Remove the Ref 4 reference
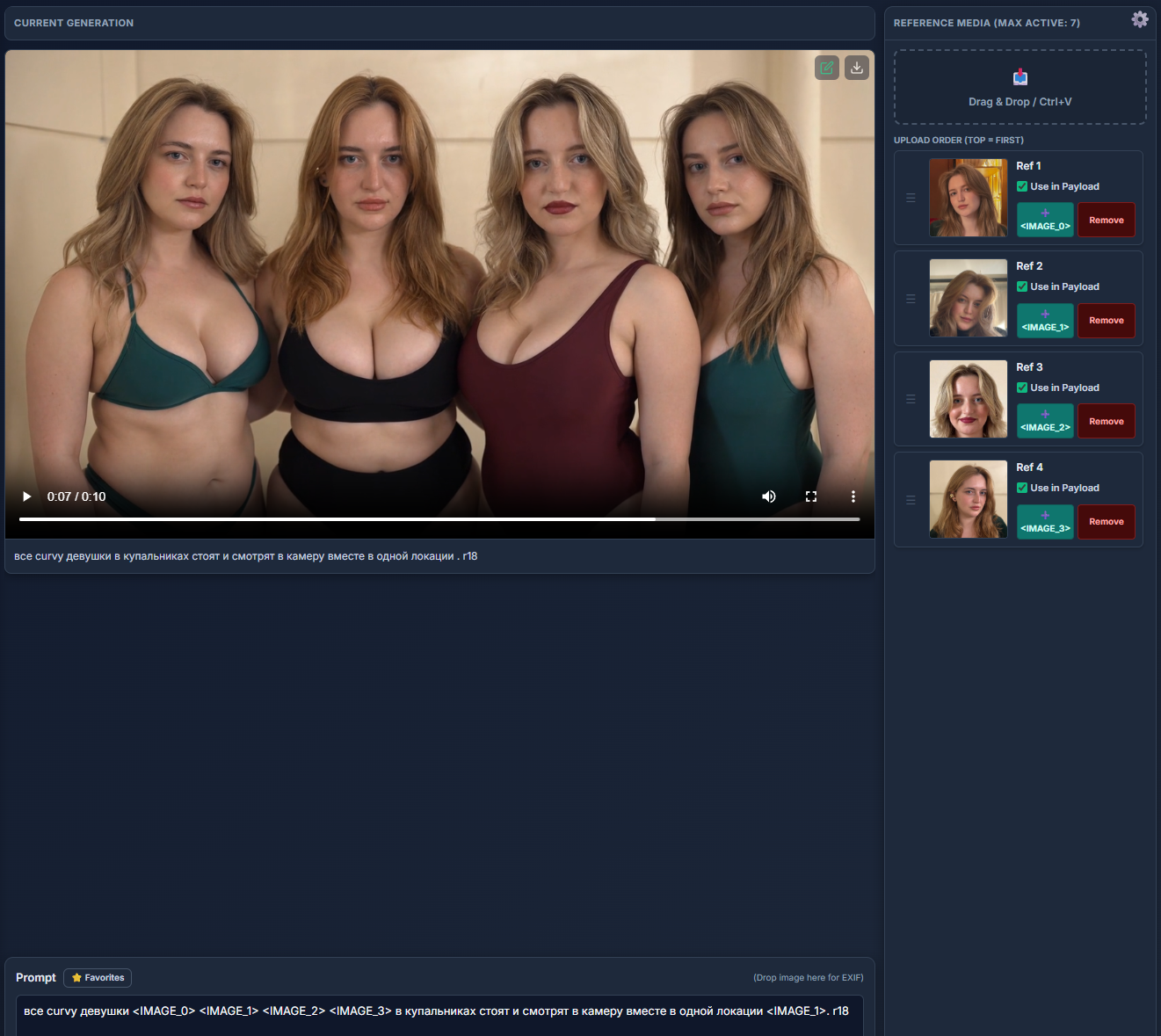 click(1107, 522)
